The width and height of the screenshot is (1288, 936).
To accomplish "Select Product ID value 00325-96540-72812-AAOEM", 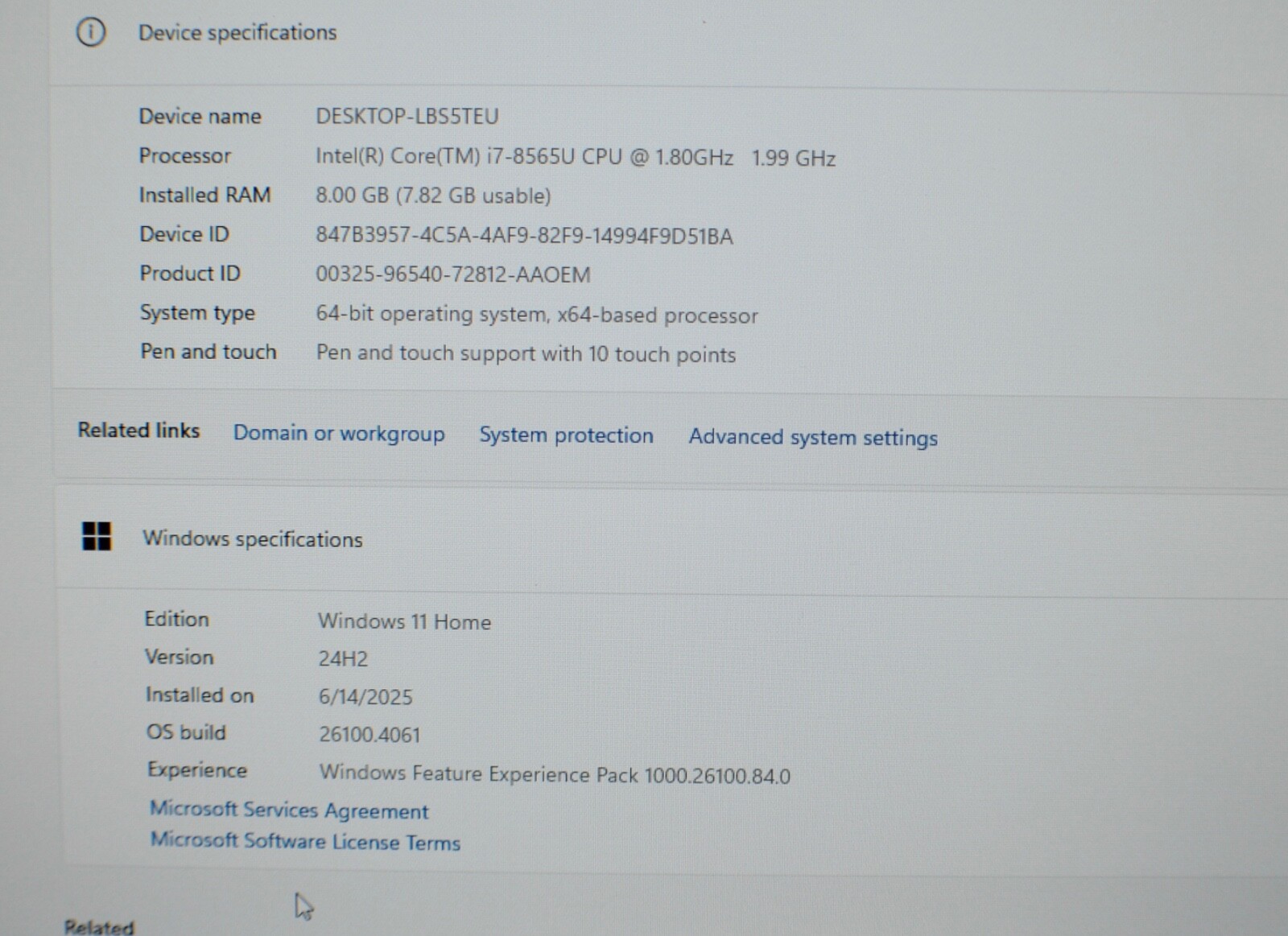I will [453, 274].
